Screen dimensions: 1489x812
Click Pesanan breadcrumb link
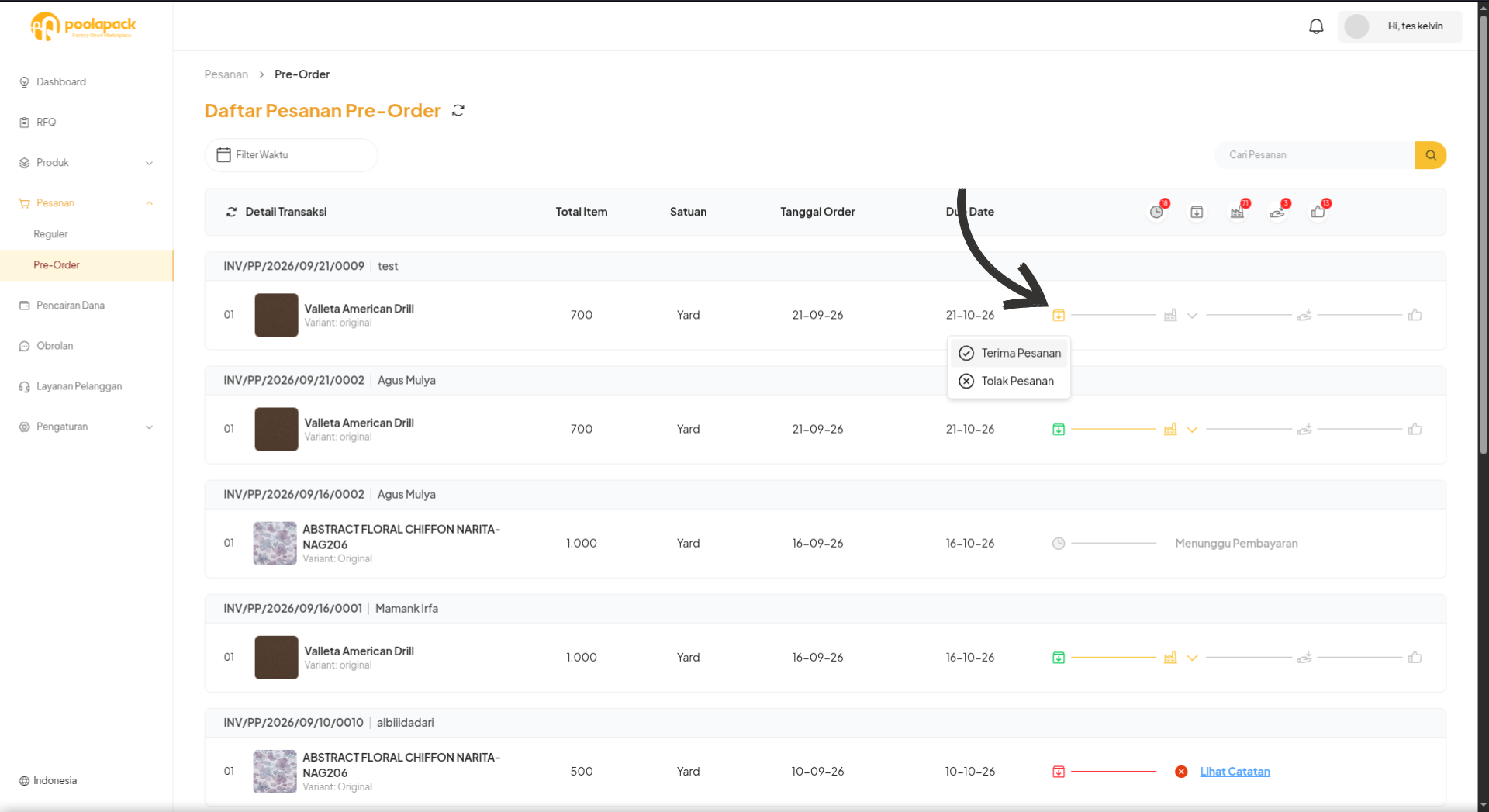point(226,74)
